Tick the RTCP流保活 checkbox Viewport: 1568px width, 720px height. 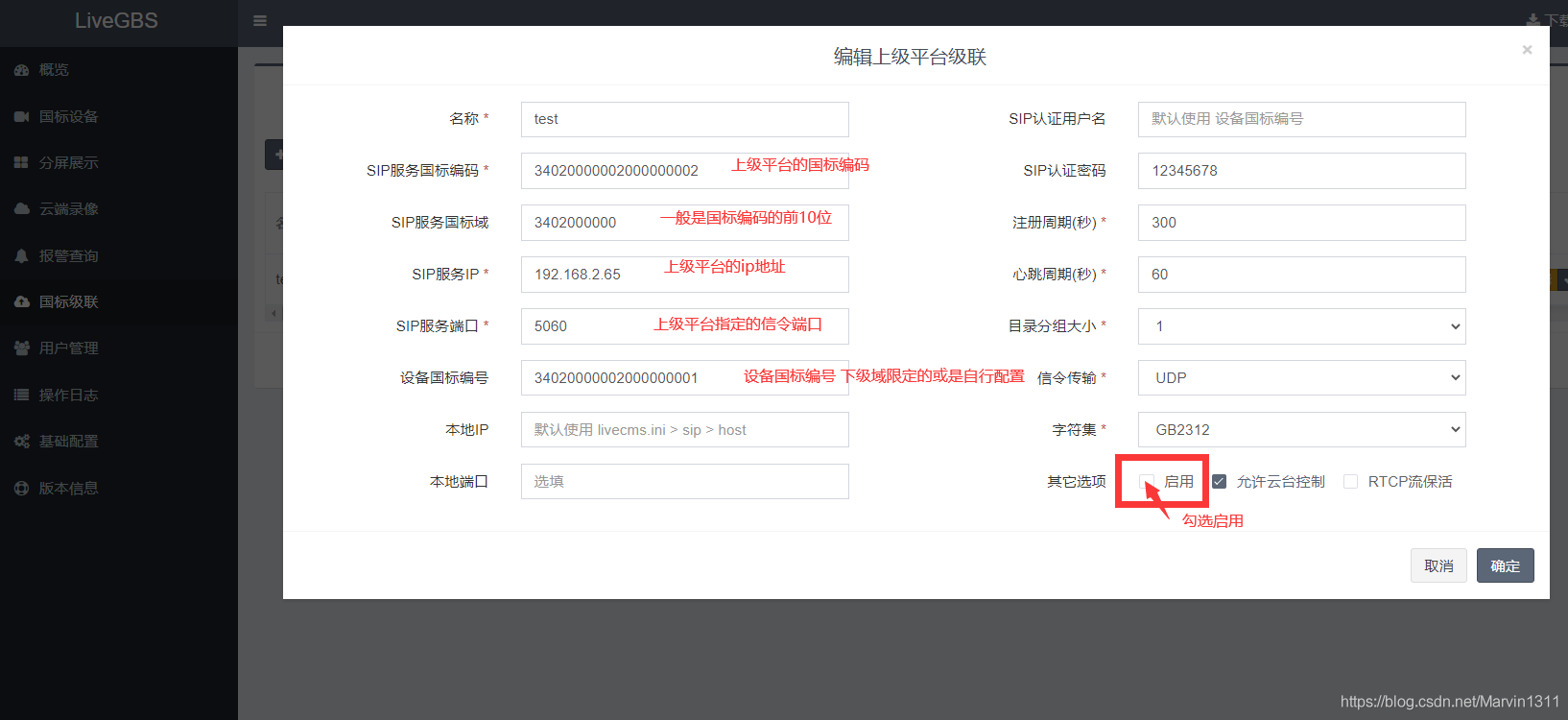pyautogui.click(x=1350, y=481)
